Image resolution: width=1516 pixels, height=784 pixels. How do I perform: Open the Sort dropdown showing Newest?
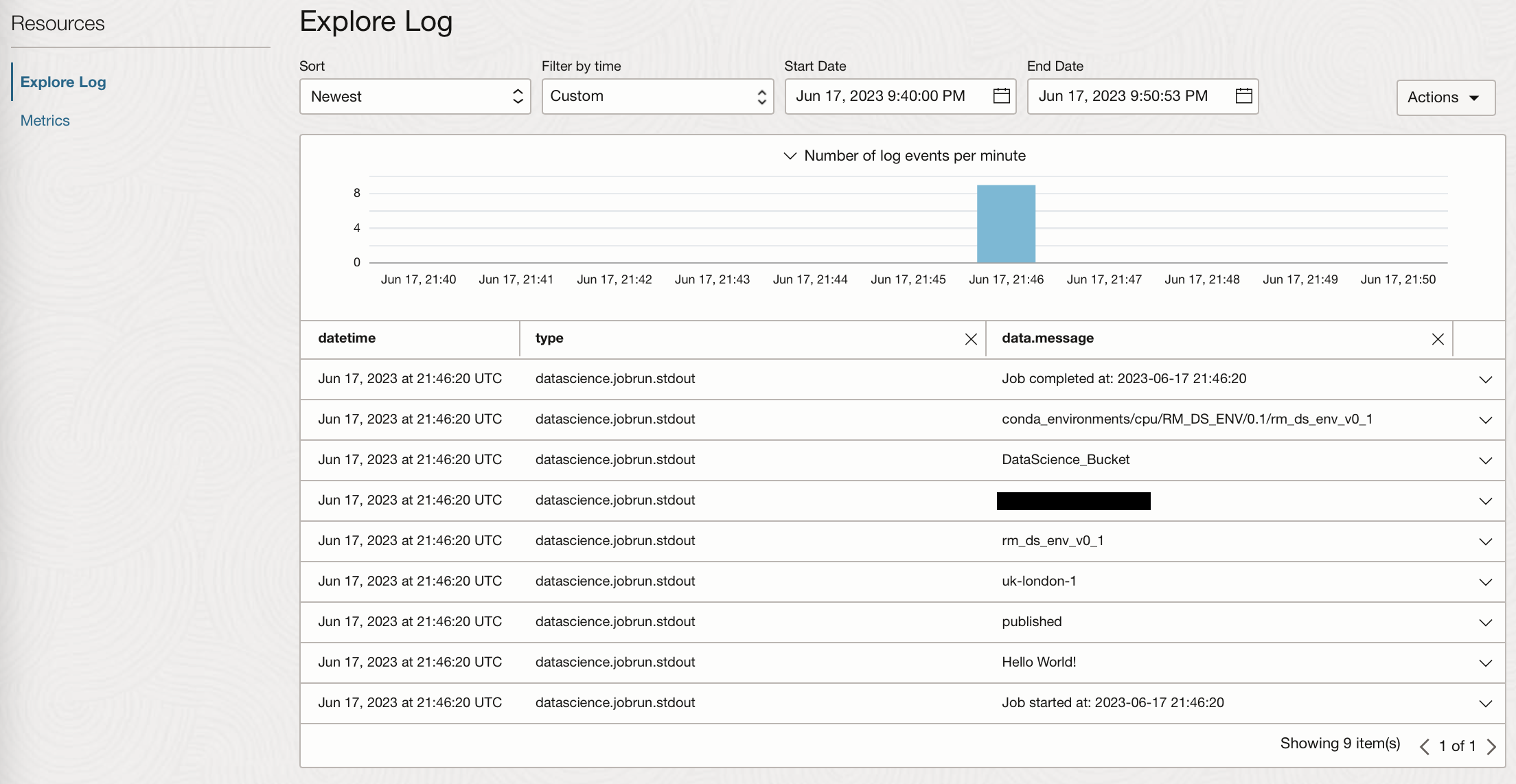click(x=415, y=97)
